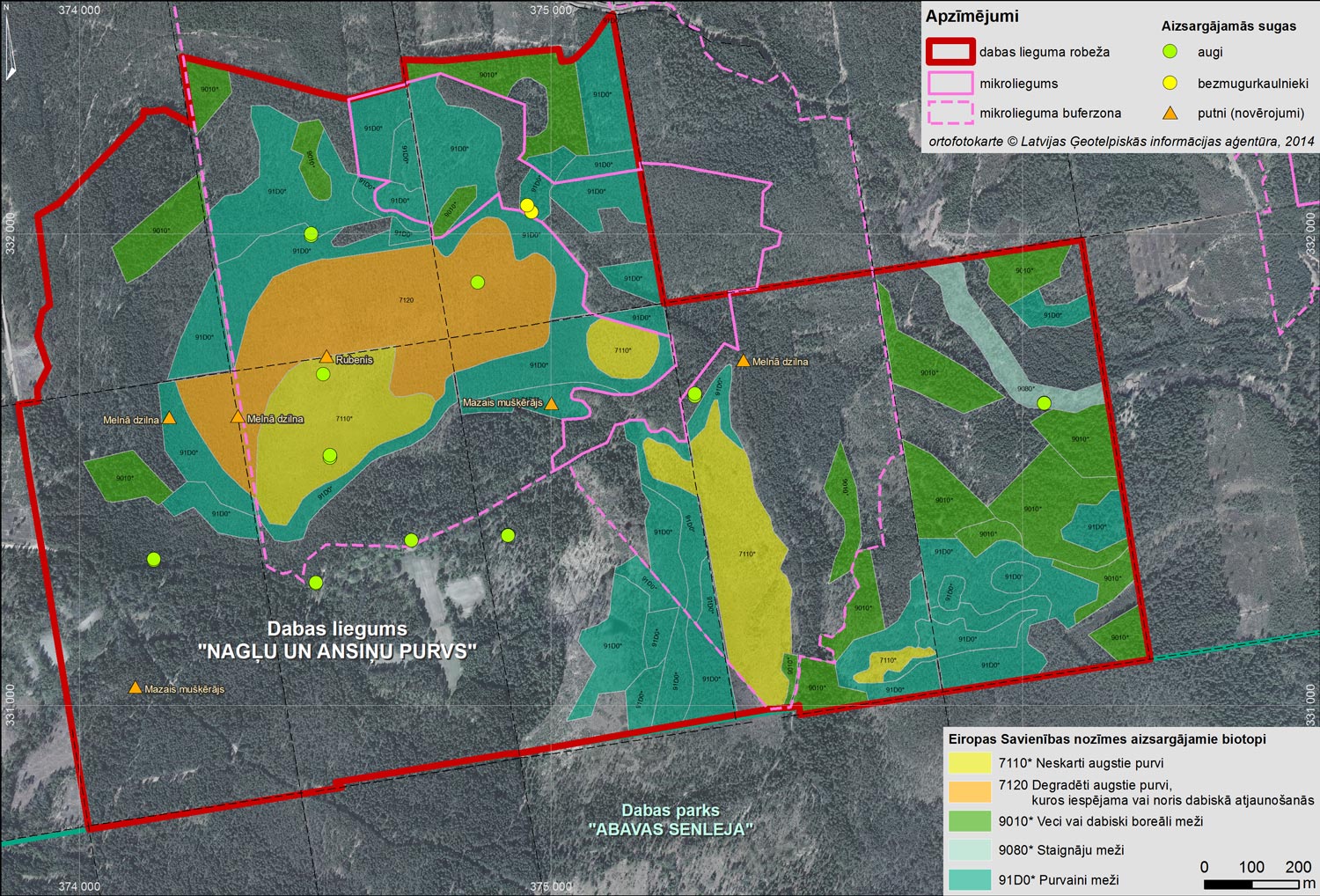This screenshot has height=896, width=1320.
Task: Click the dashed pink 'mikrolieguma buferzona' legend box
Action: pos(950,113)
